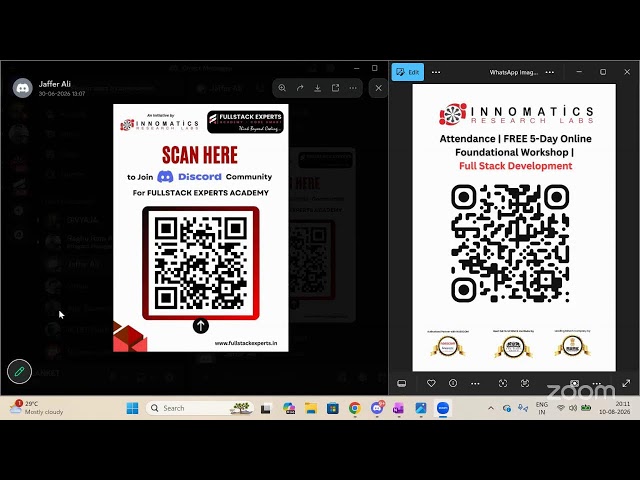
Task: Zoom in on the Discord image preview
Action: [282, 88]
